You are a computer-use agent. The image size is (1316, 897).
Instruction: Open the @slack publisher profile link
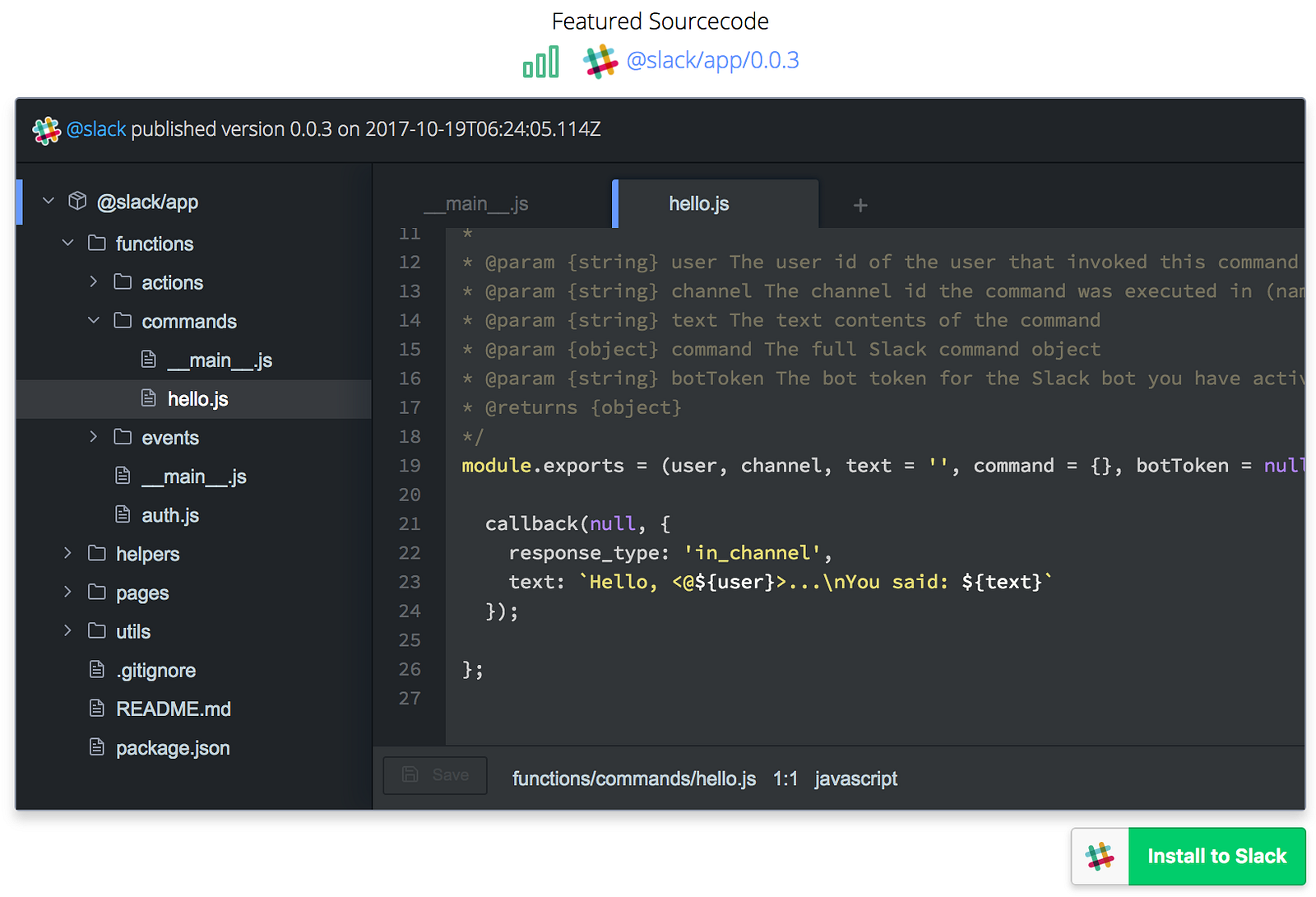point(96,129)
